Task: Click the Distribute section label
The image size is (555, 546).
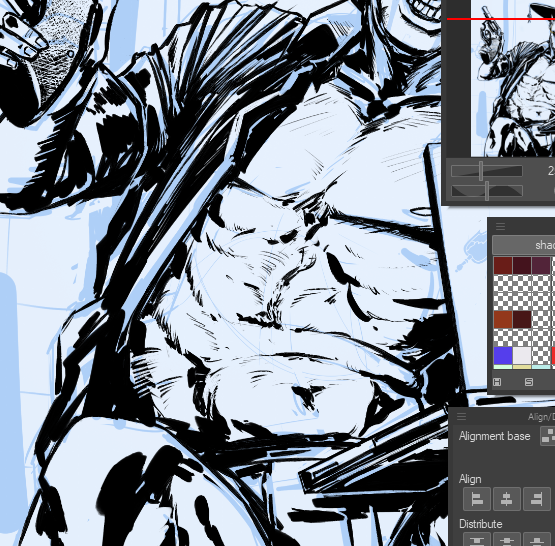Action: coord(481,524)
